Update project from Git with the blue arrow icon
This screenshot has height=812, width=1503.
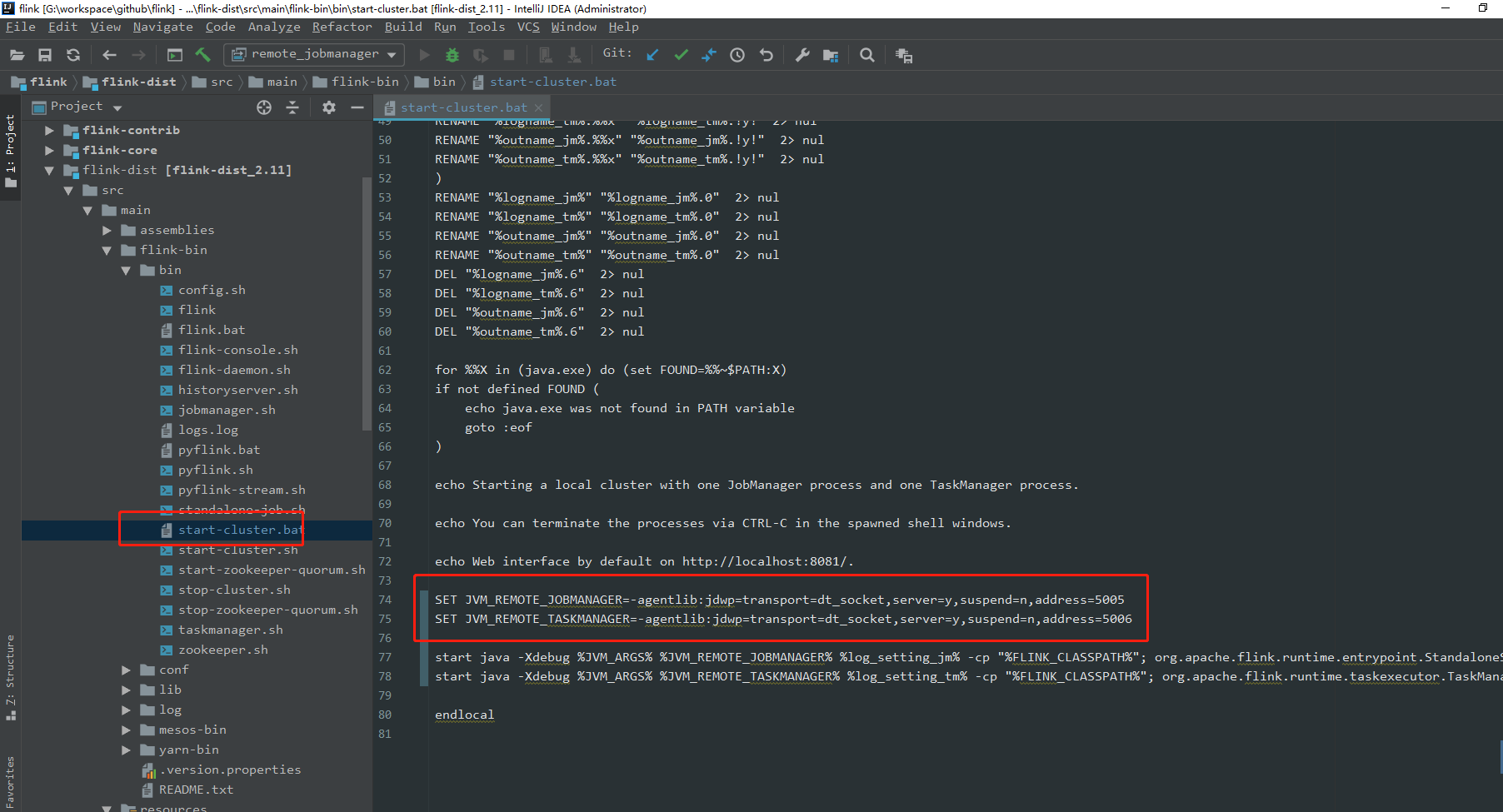[652, 54]
